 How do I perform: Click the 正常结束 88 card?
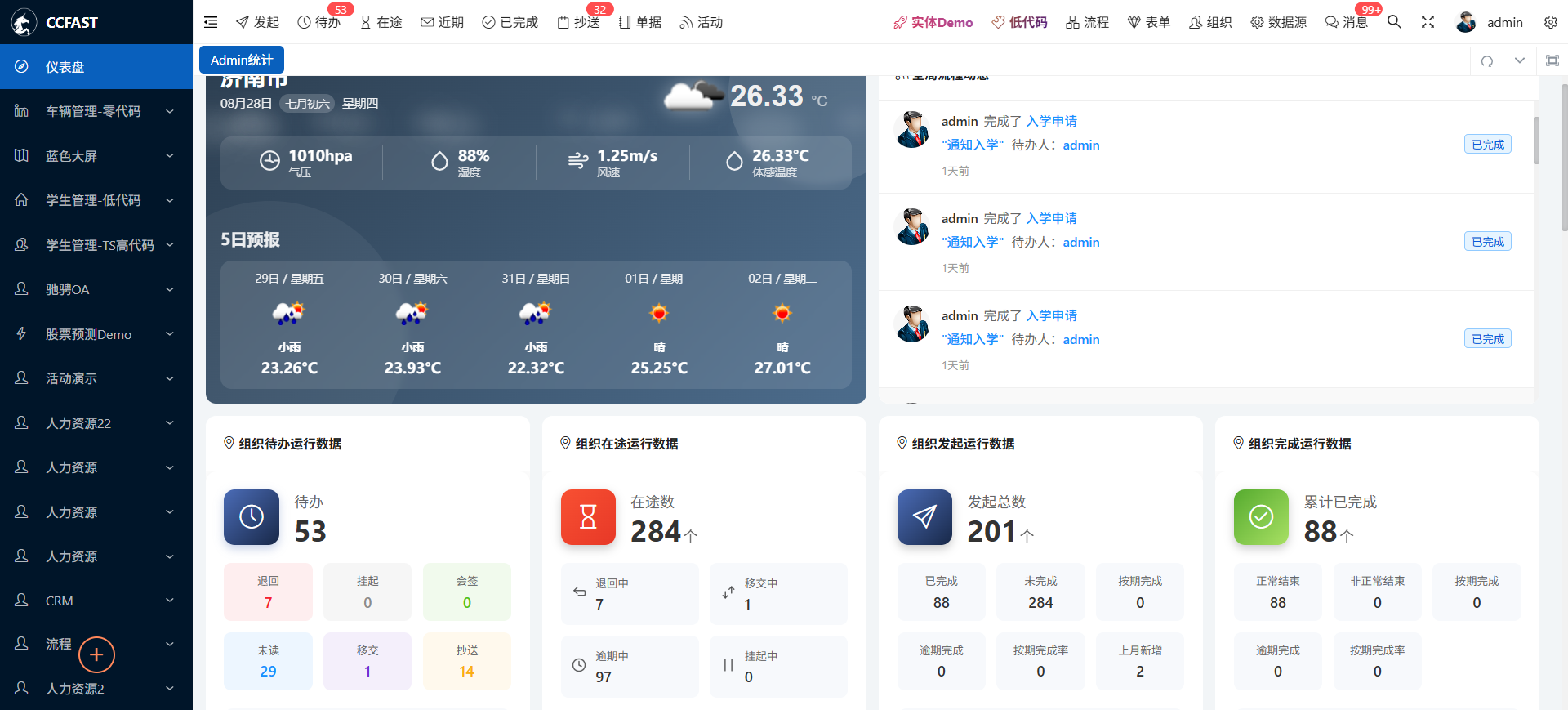1278,592
